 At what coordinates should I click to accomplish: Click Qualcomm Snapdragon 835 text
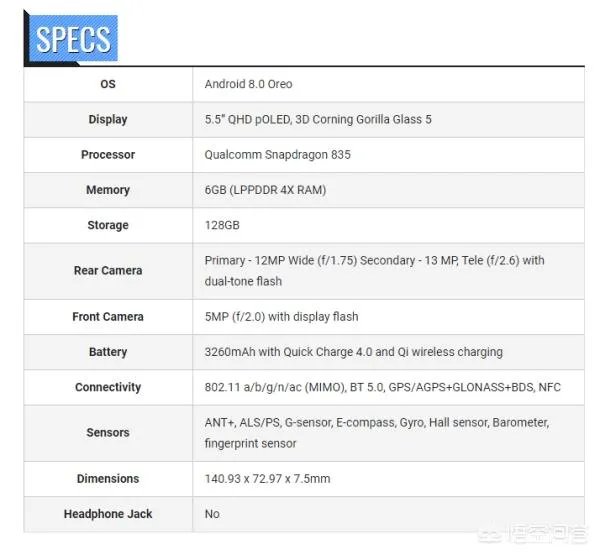277,155
